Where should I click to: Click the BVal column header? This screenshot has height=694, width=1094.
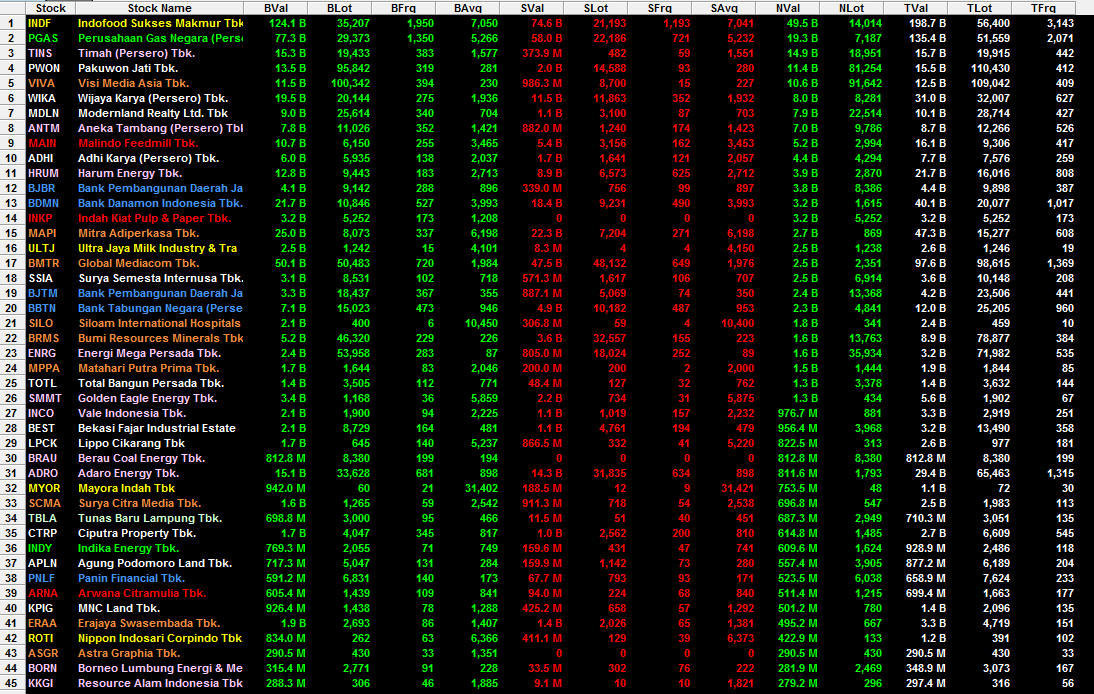tap(276, 8)
